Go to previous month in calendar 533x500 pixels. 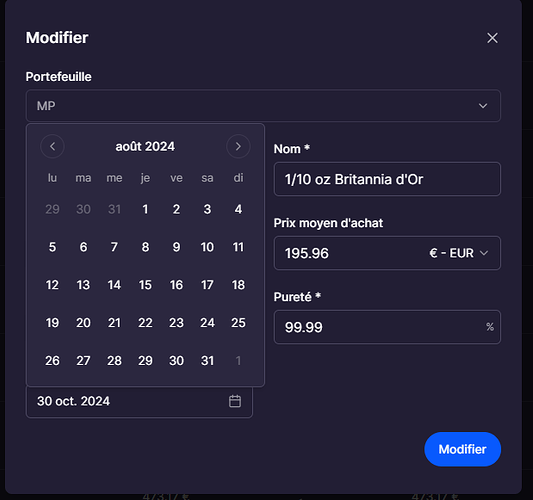coord(52,146)
